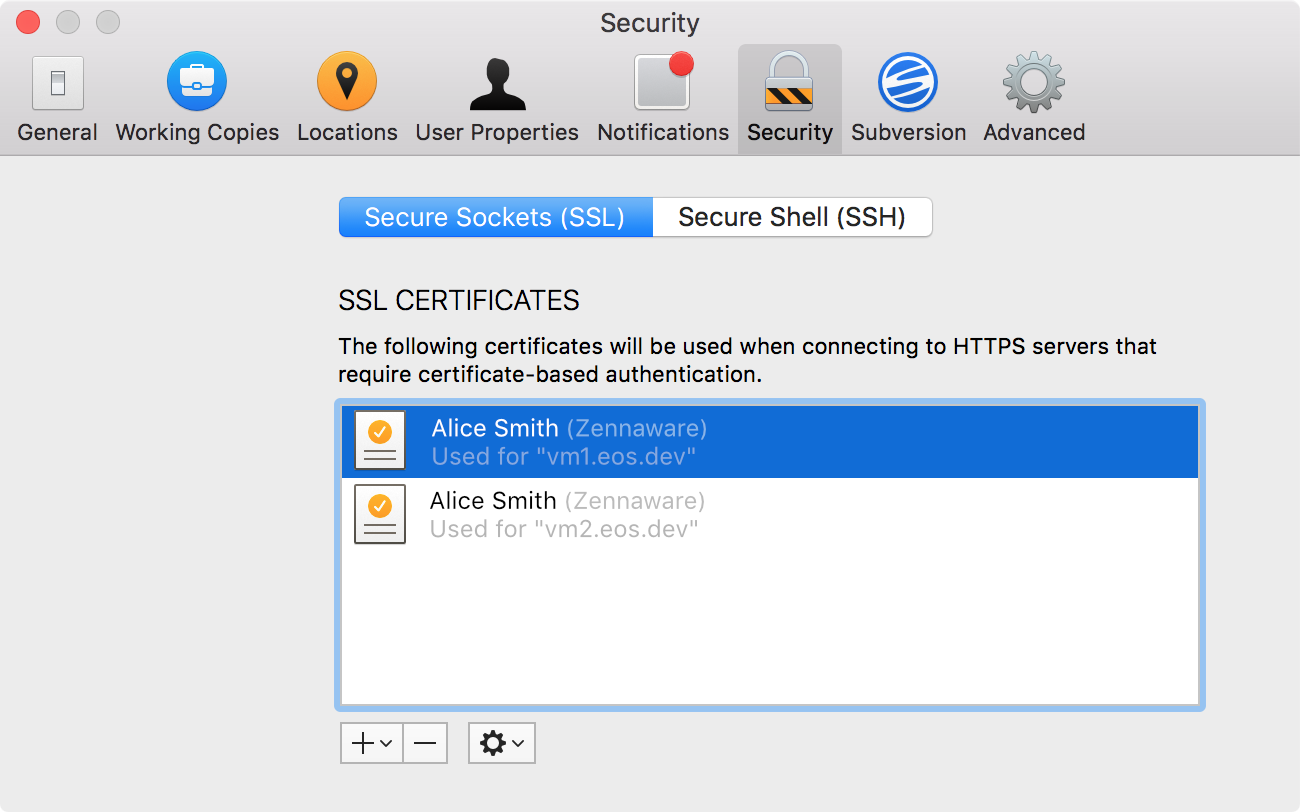Click the vm1.eos.dev certificate icon
Viewport: 1300px width, 812px height.
coord(380,441)
